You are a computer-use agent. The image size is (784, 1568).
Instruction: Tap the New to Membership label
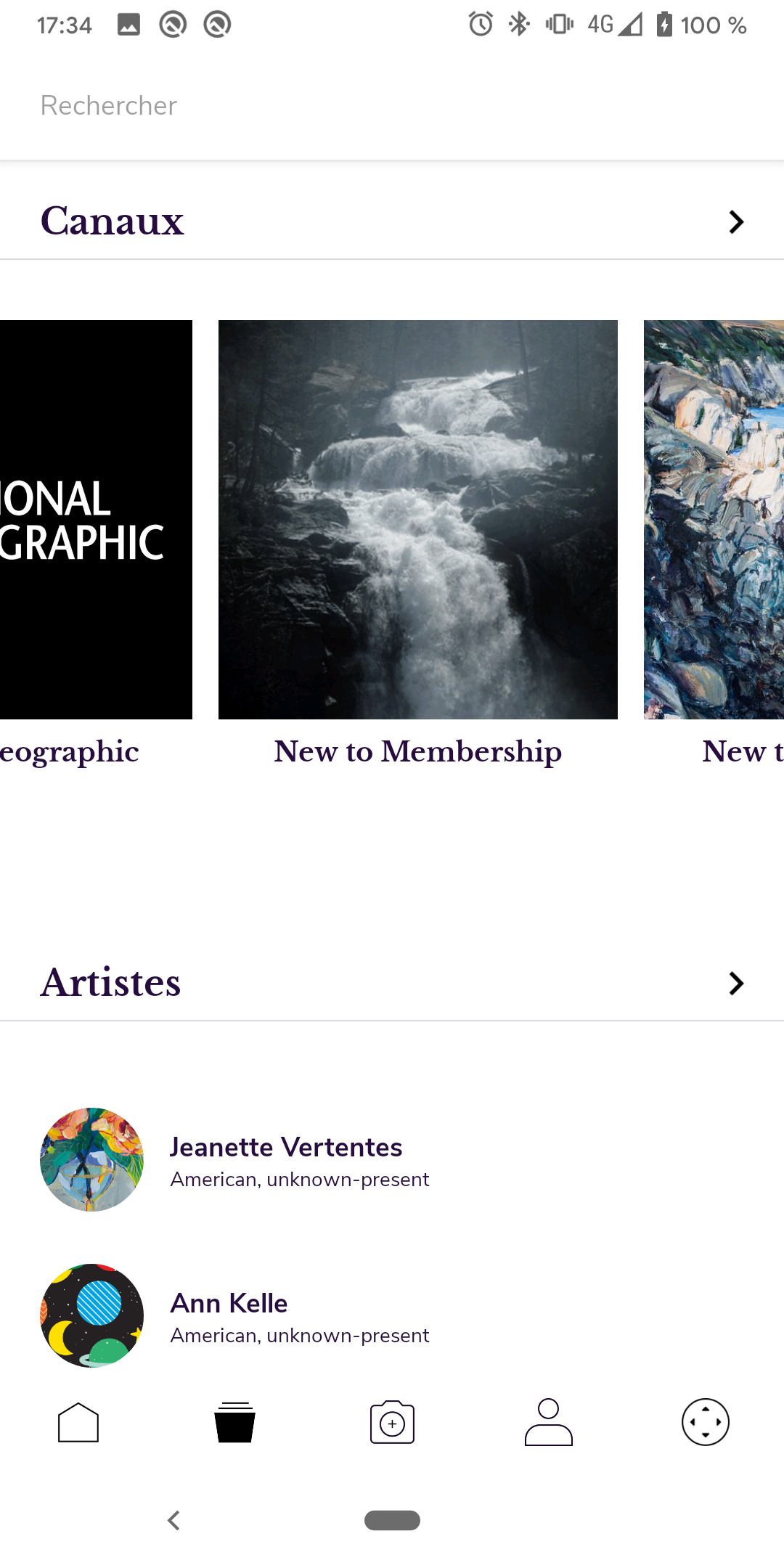pos(418,751)
